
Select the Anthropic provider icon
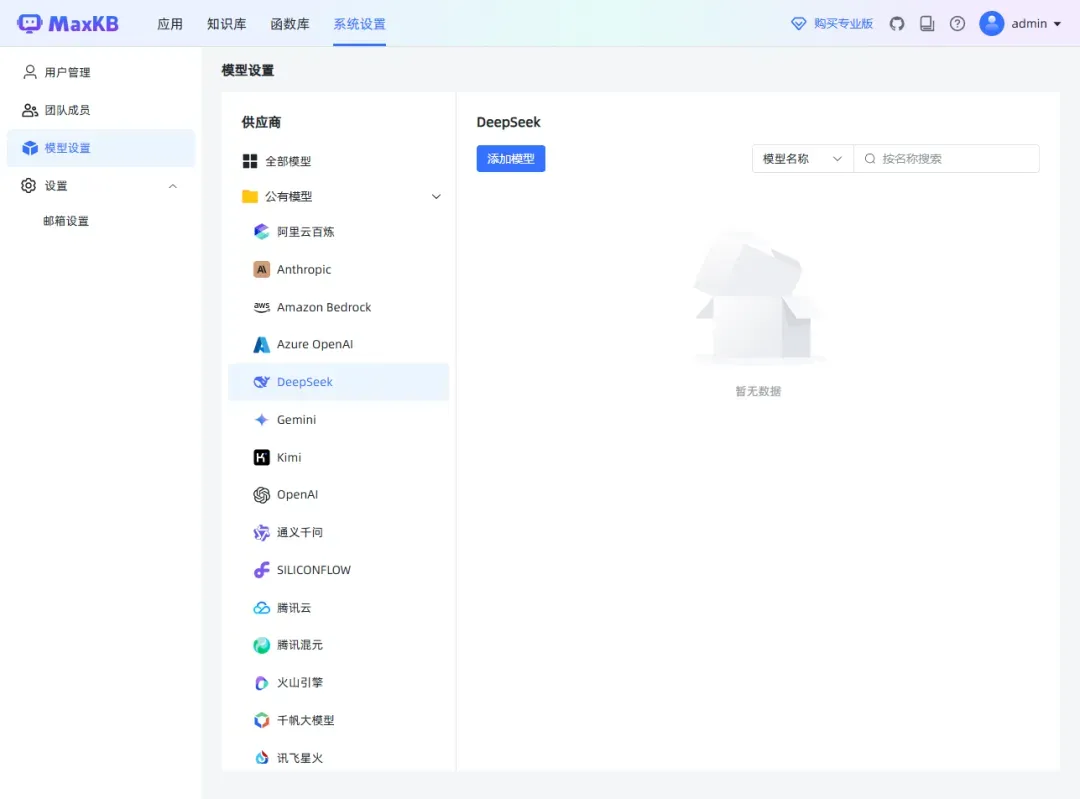click(262, 270)
